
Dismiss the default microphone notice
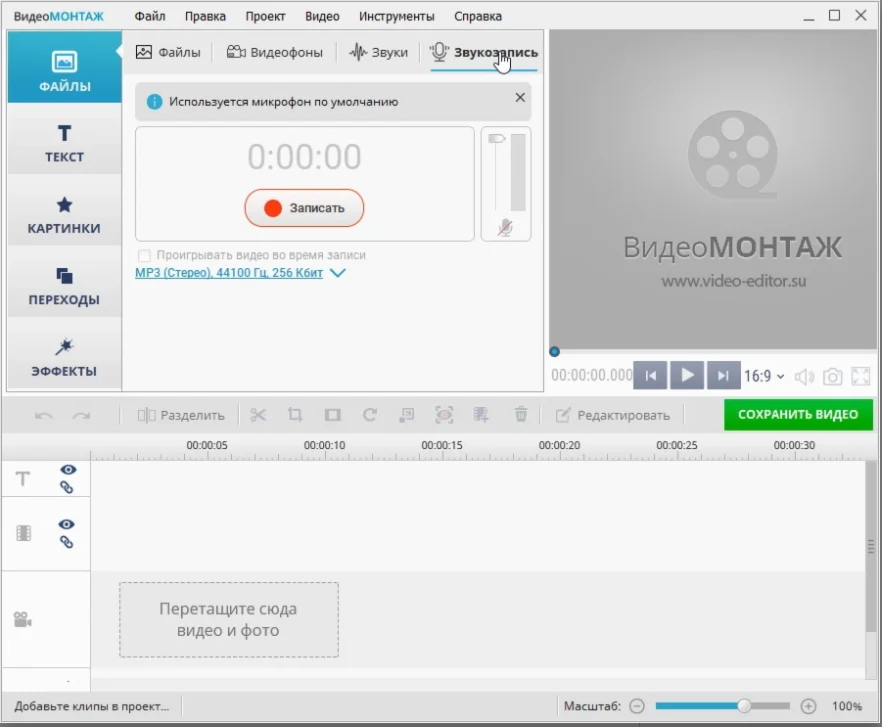pos(520,97)
